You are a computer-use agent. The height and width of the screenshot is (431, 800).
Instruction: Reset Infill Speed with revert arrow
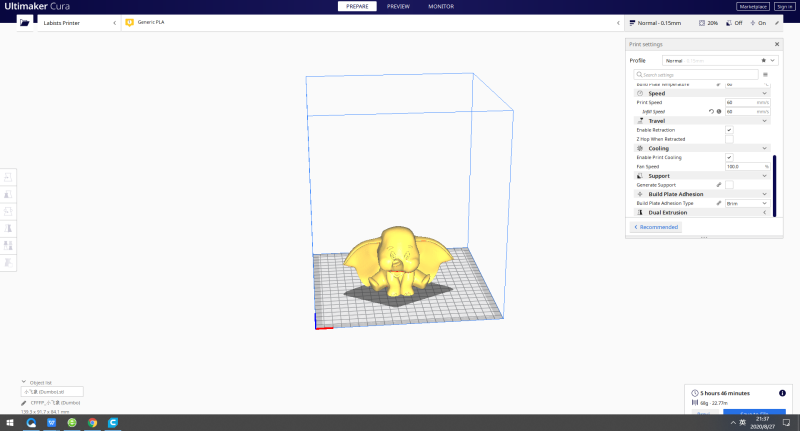[711, 111]
